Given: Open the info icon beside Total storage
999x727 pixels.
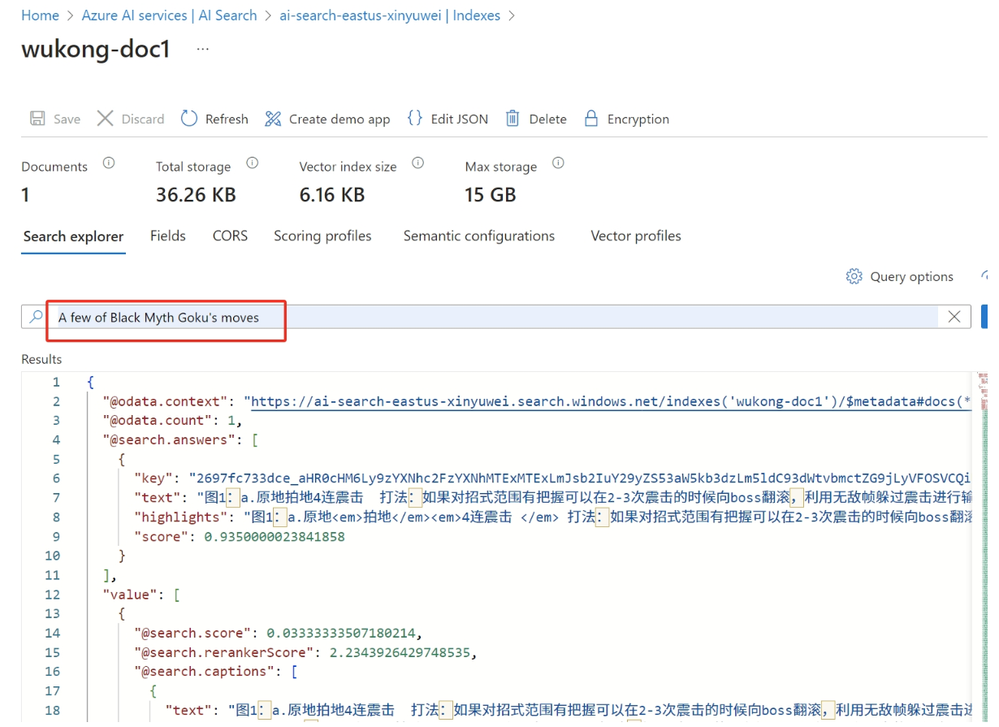Looking at the screenshot, I should (252, 163).
